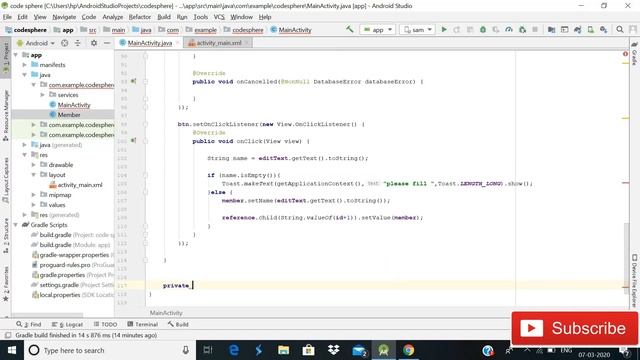Click Attach Debugger to Android Process icon

click(522, 29)
